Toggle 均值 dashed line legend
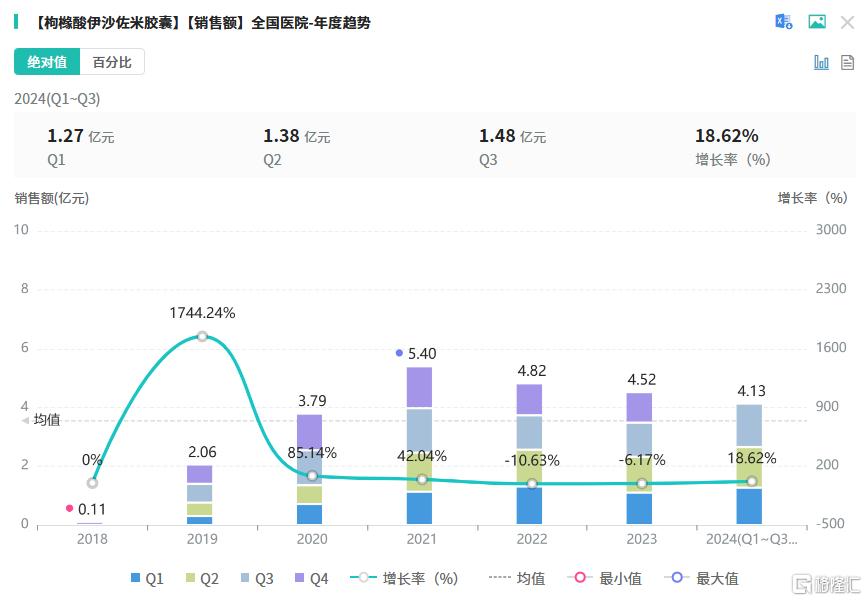 (517, 578)
